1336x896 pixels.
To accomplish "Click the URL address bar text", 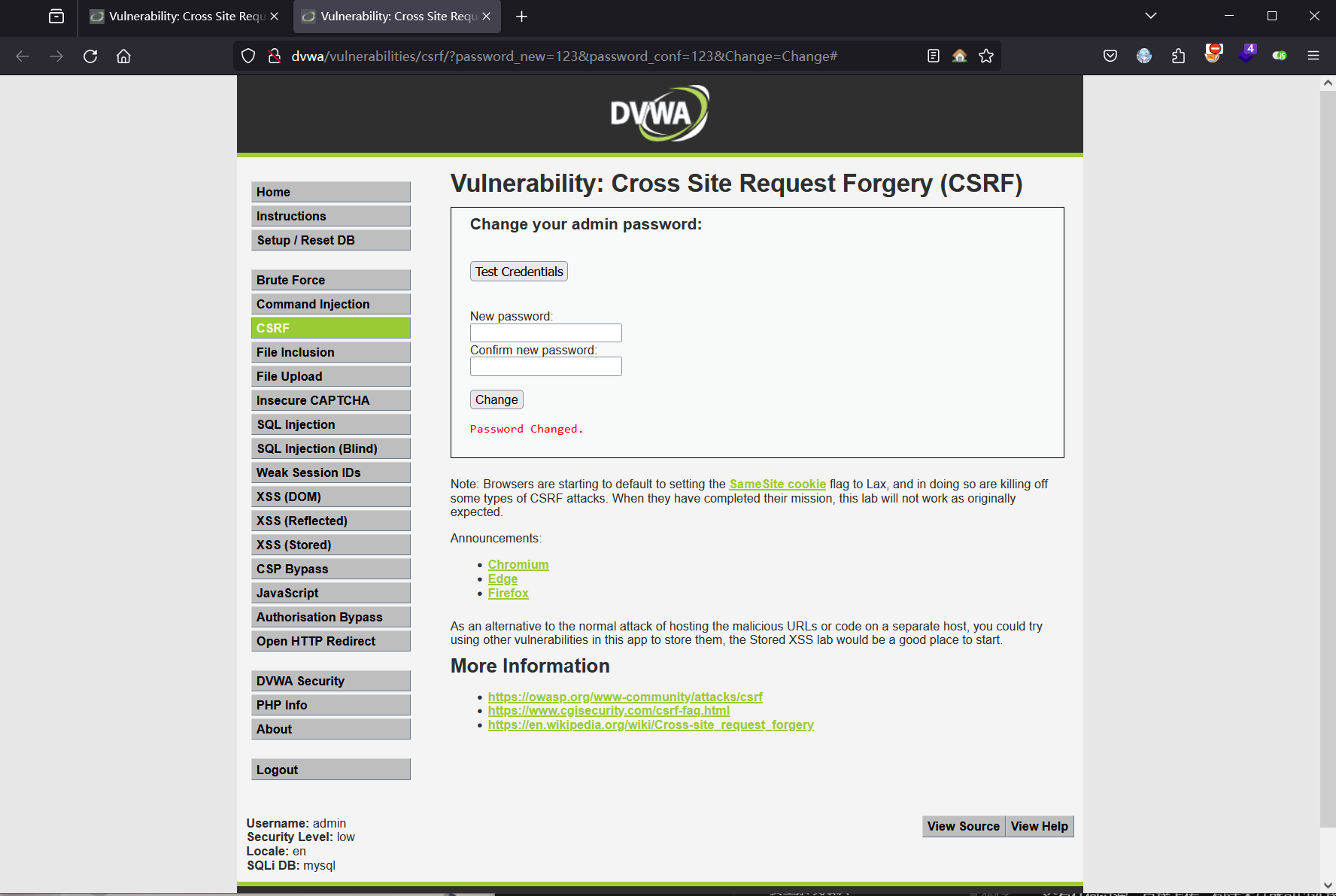I will (x=564, y=56).
